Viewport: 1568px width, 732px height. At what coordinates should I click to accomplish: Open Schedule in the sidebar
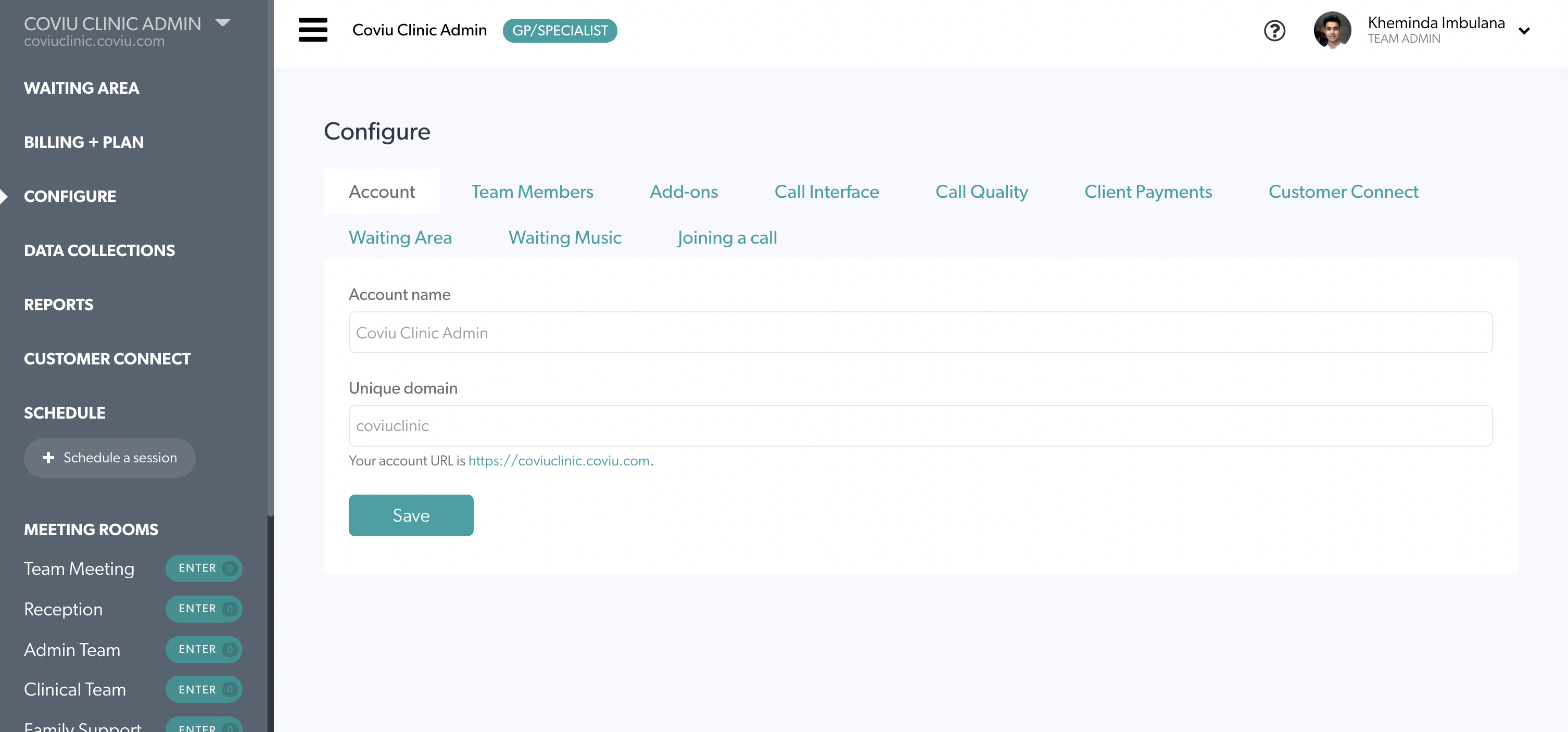tap(65, 413)
